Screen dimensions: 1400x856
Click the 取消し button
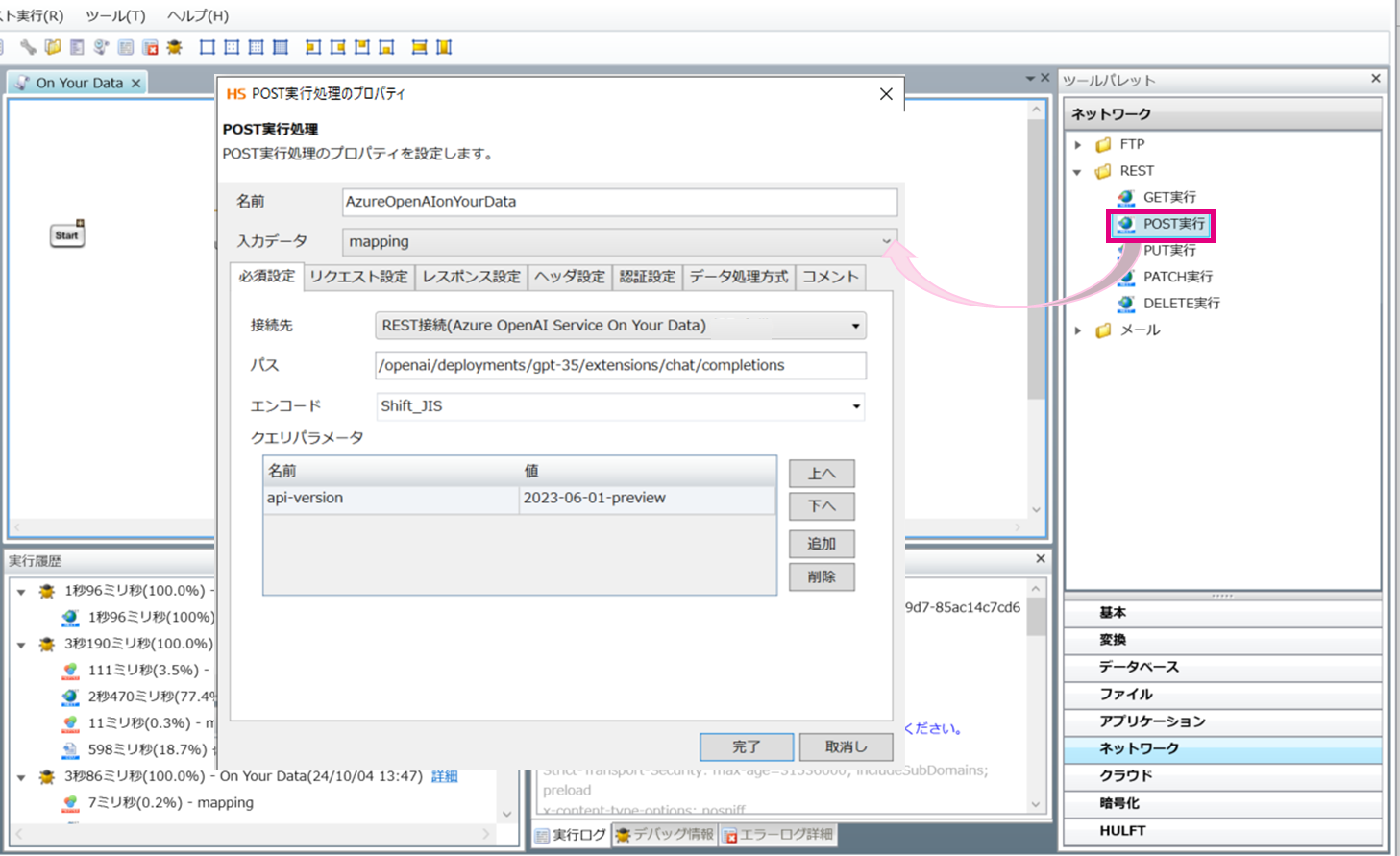[x=846, y=746]
